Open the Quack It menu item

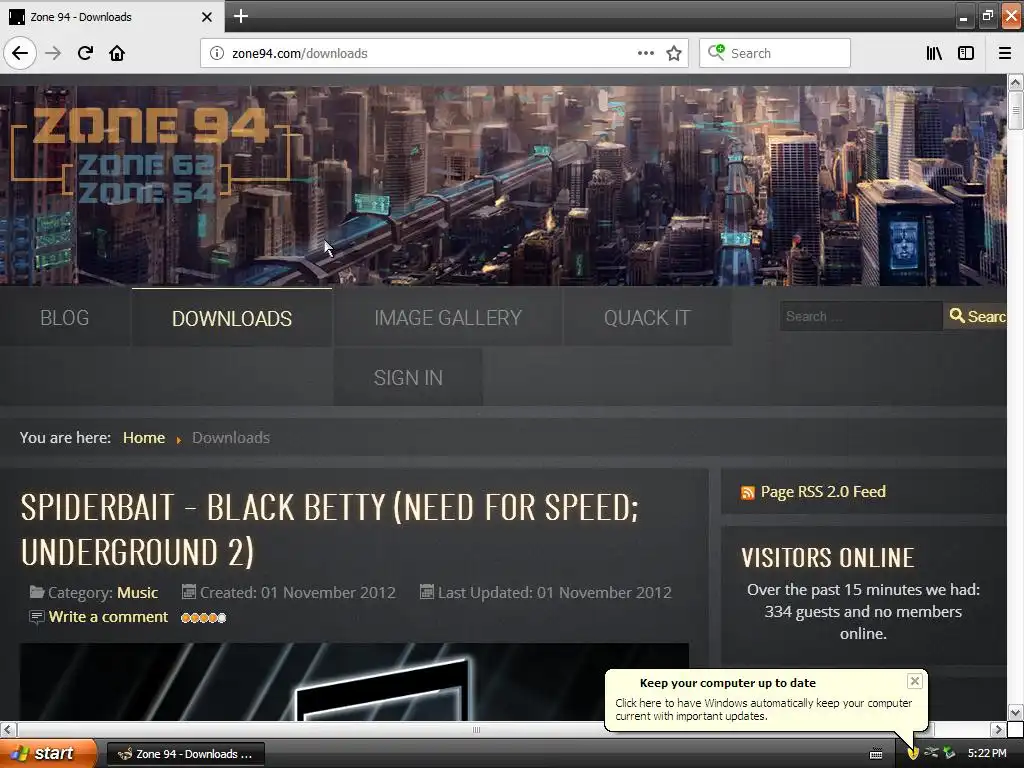(647, 317)
